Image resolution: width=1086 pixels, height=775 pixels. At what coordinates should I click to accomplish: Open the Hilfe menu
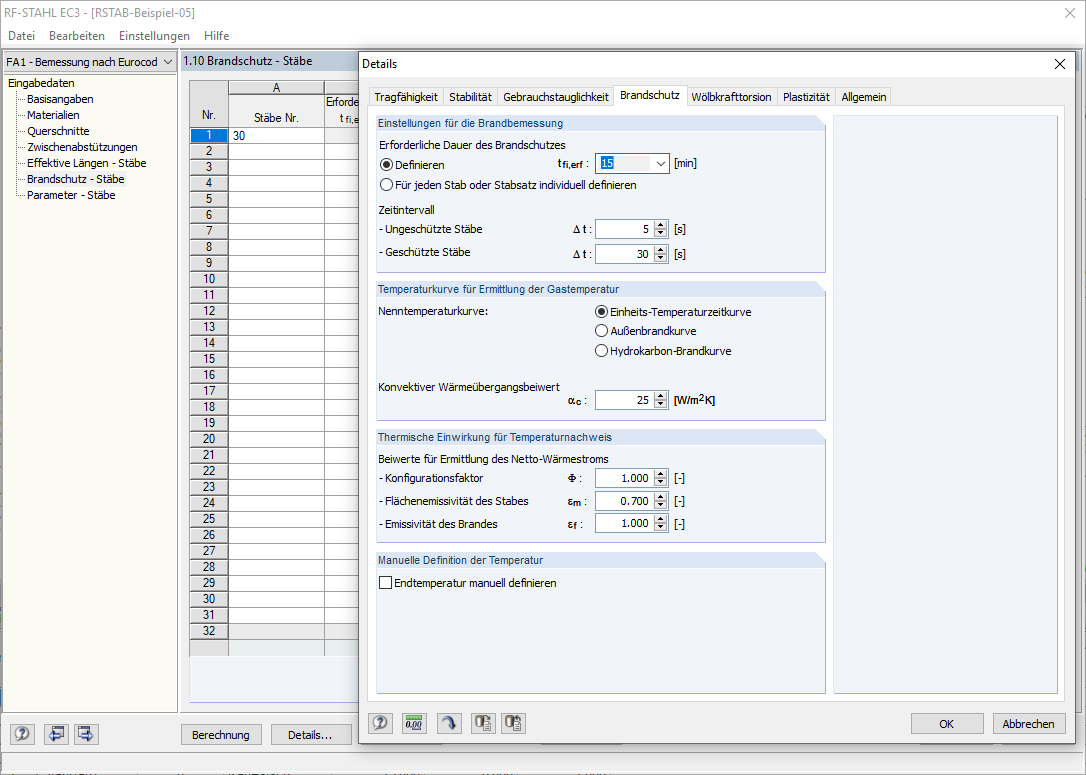216,35
